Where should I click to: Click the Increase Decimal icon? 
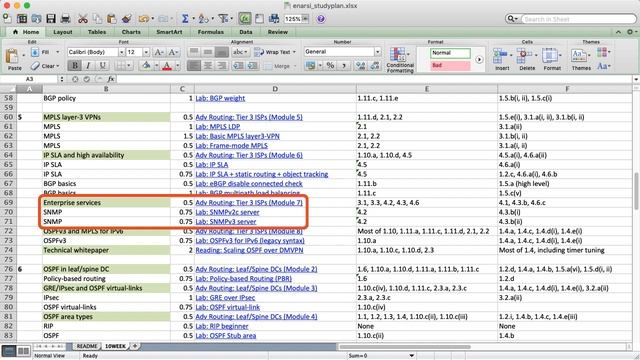360,65
